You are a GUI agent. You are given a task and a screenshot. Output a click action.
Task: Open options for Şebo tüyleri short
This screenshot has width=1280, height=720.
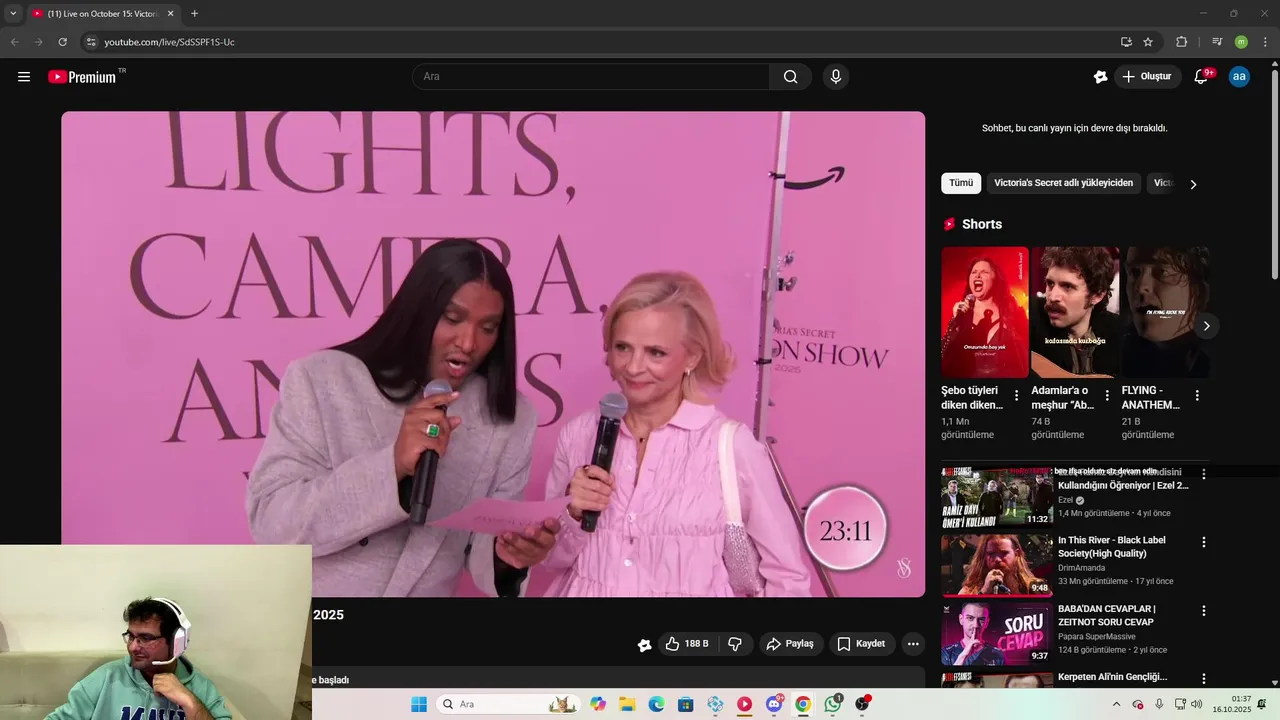pyautogui.click(x=1017, y=396)
